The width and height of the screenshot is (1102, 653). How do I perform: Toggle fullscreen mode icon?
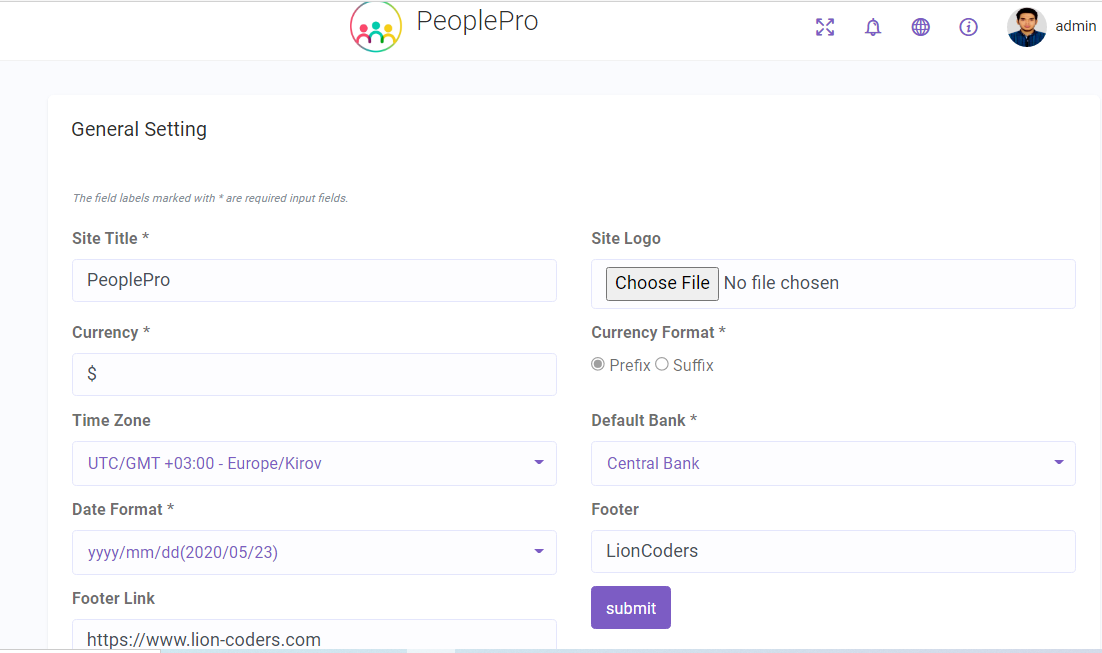825,27
